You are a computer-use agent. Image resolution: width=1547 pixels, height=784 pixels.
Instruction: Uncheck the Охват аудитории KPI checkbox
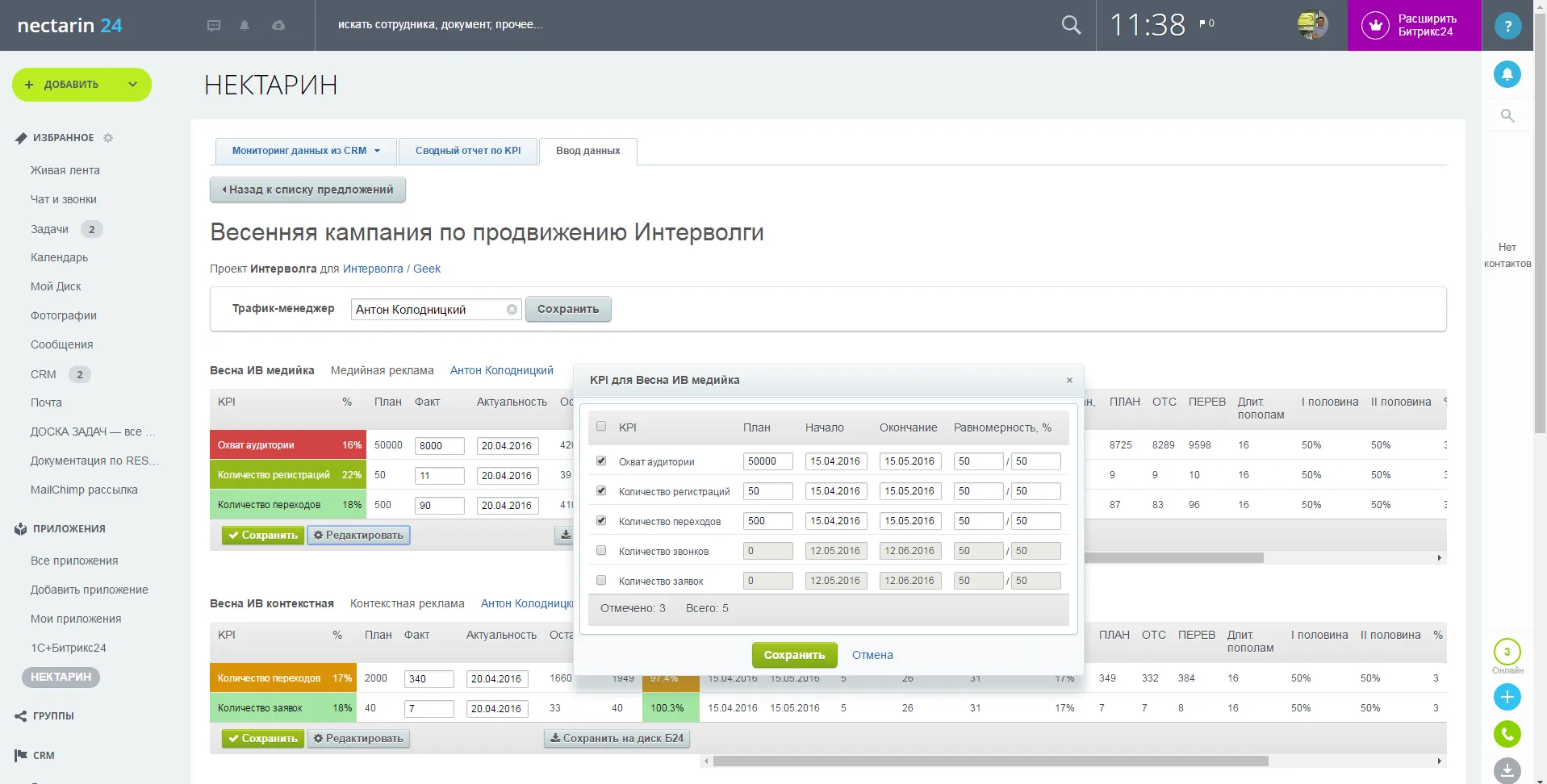601,461
